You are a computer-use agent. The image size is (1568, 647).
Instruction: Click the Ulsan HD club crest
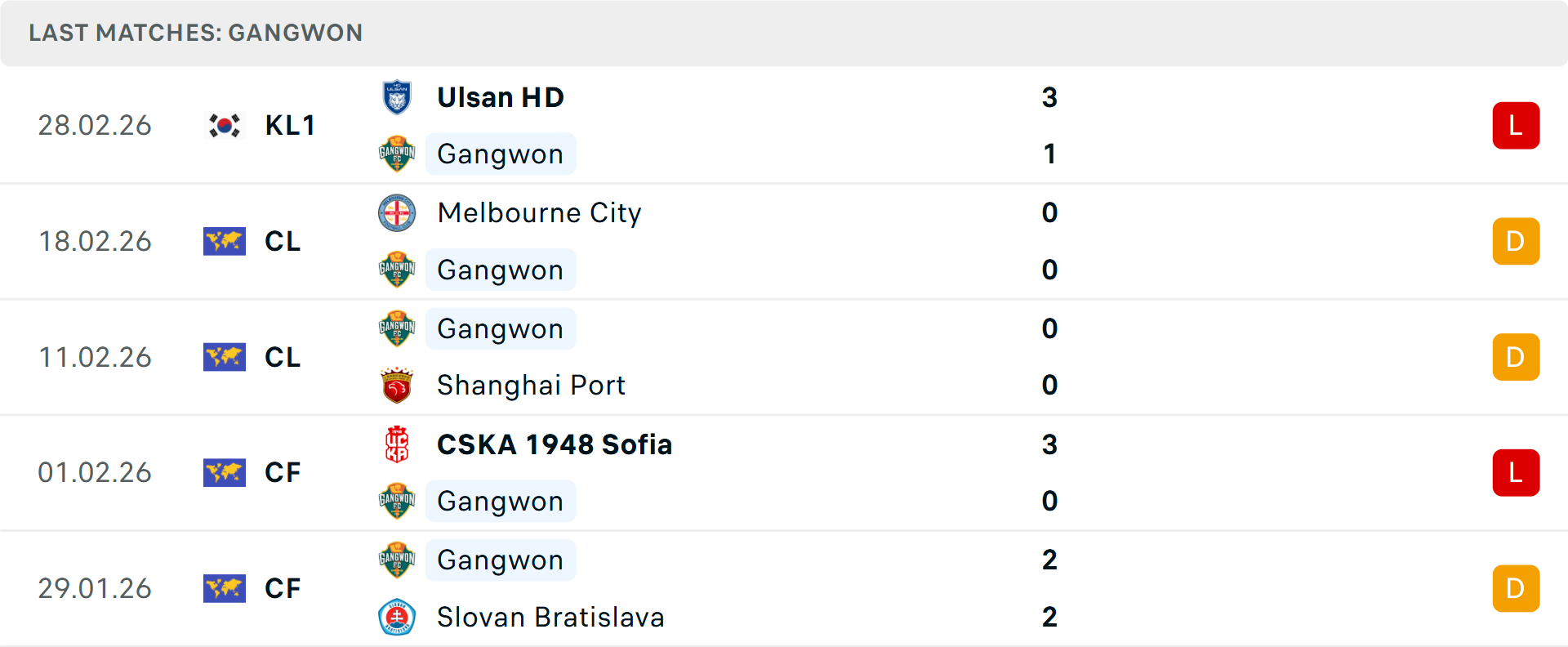coord(397,97)
